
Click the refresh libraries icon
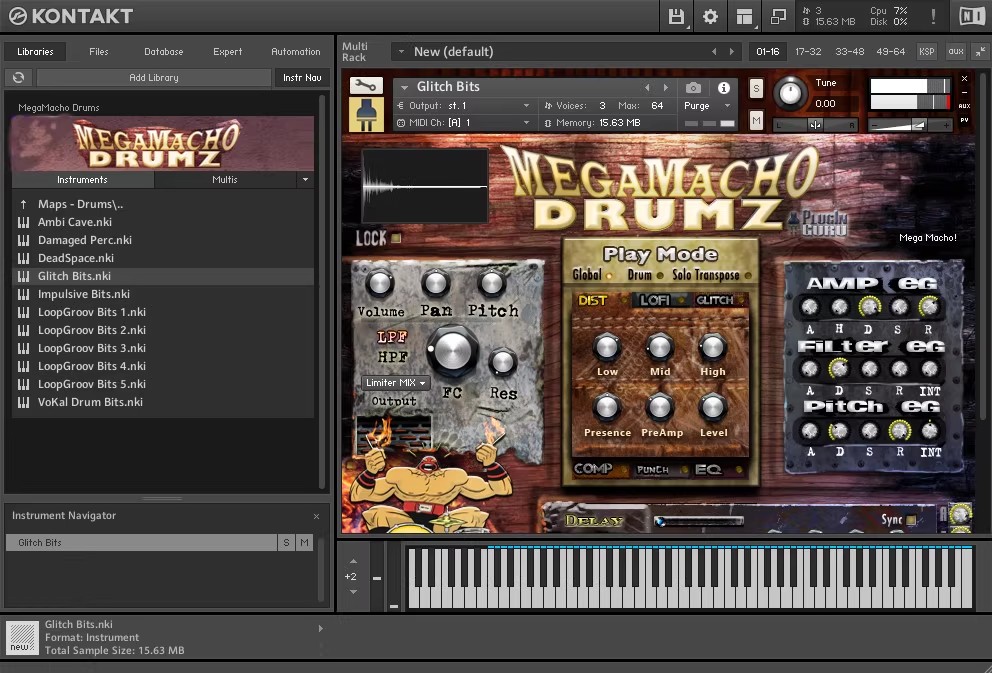pos(18,77)
